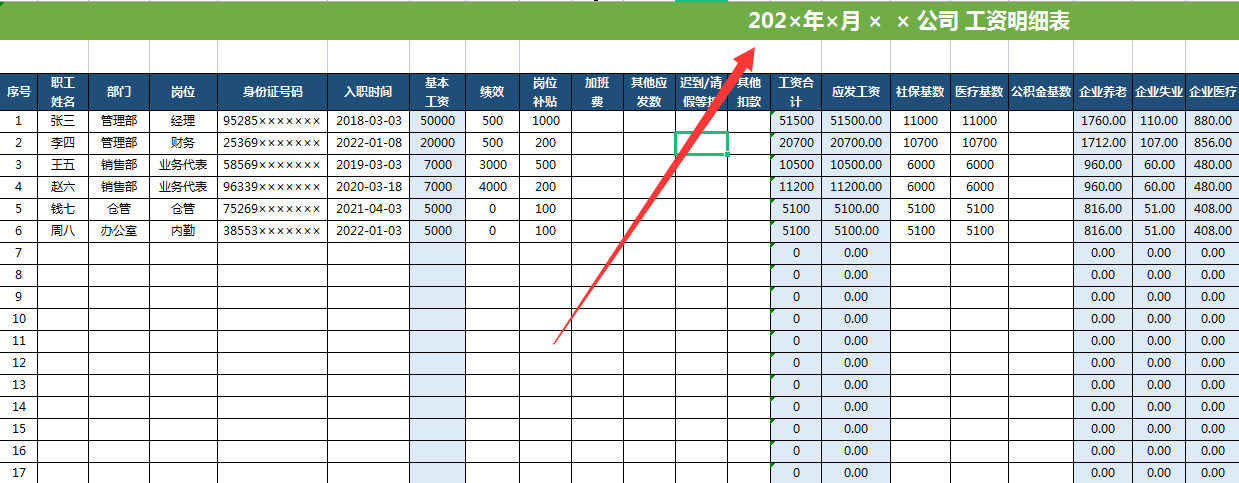This screenshot has height=483, width=1239.
Task: Select the medical cell 880.00
Action: coord(1212,121)
